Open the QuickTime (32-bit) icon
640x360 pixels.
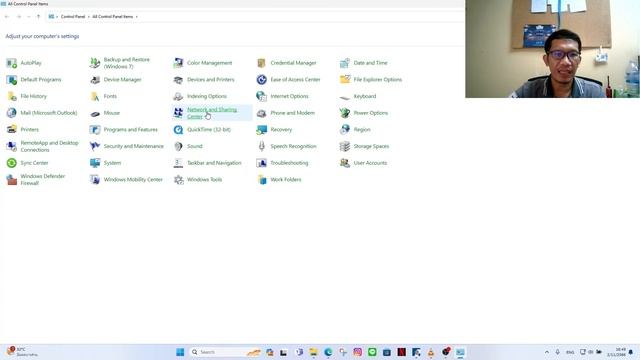point(178,130)
